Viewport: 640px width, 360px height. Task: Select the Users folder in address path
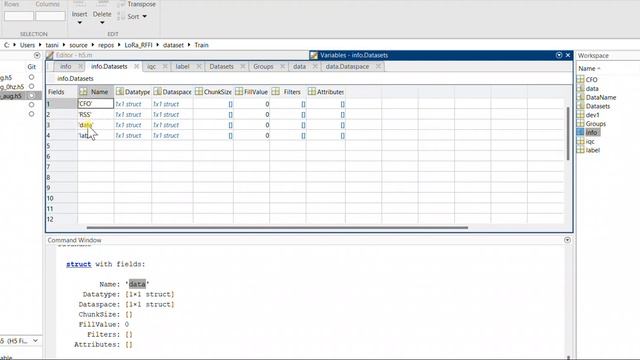point(27,45)
